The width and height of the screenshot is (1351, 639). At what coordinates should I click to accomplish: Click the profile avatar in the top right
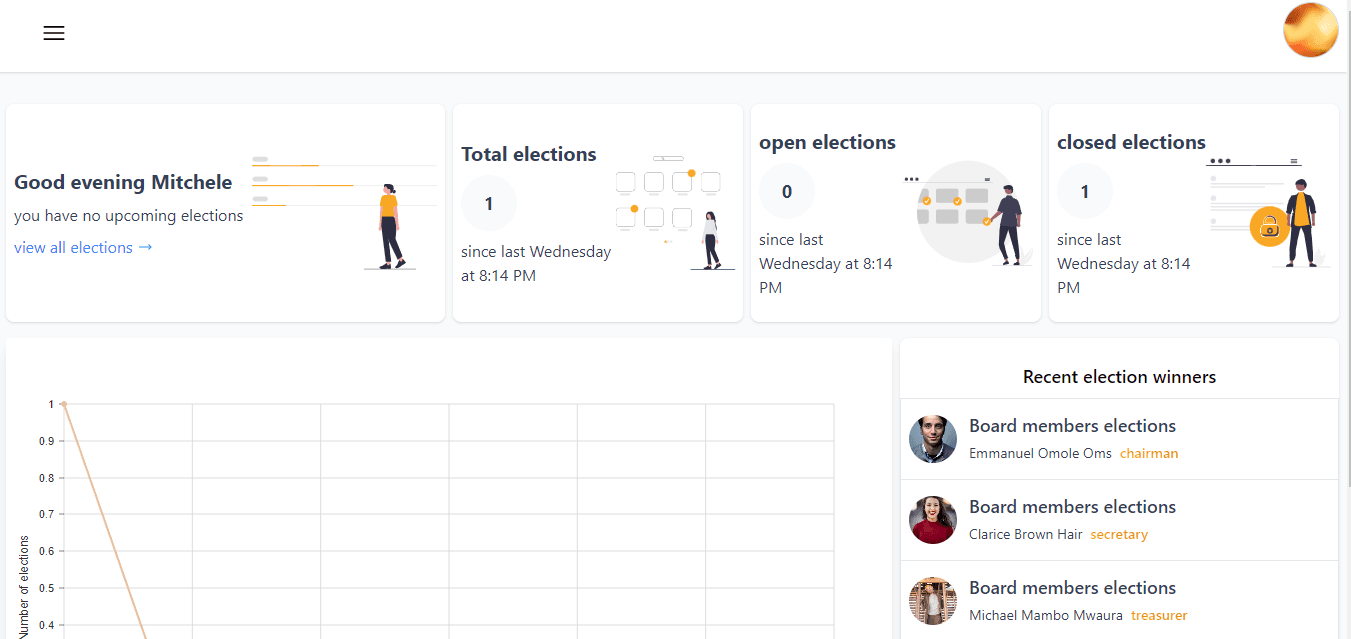[1310, 30]
